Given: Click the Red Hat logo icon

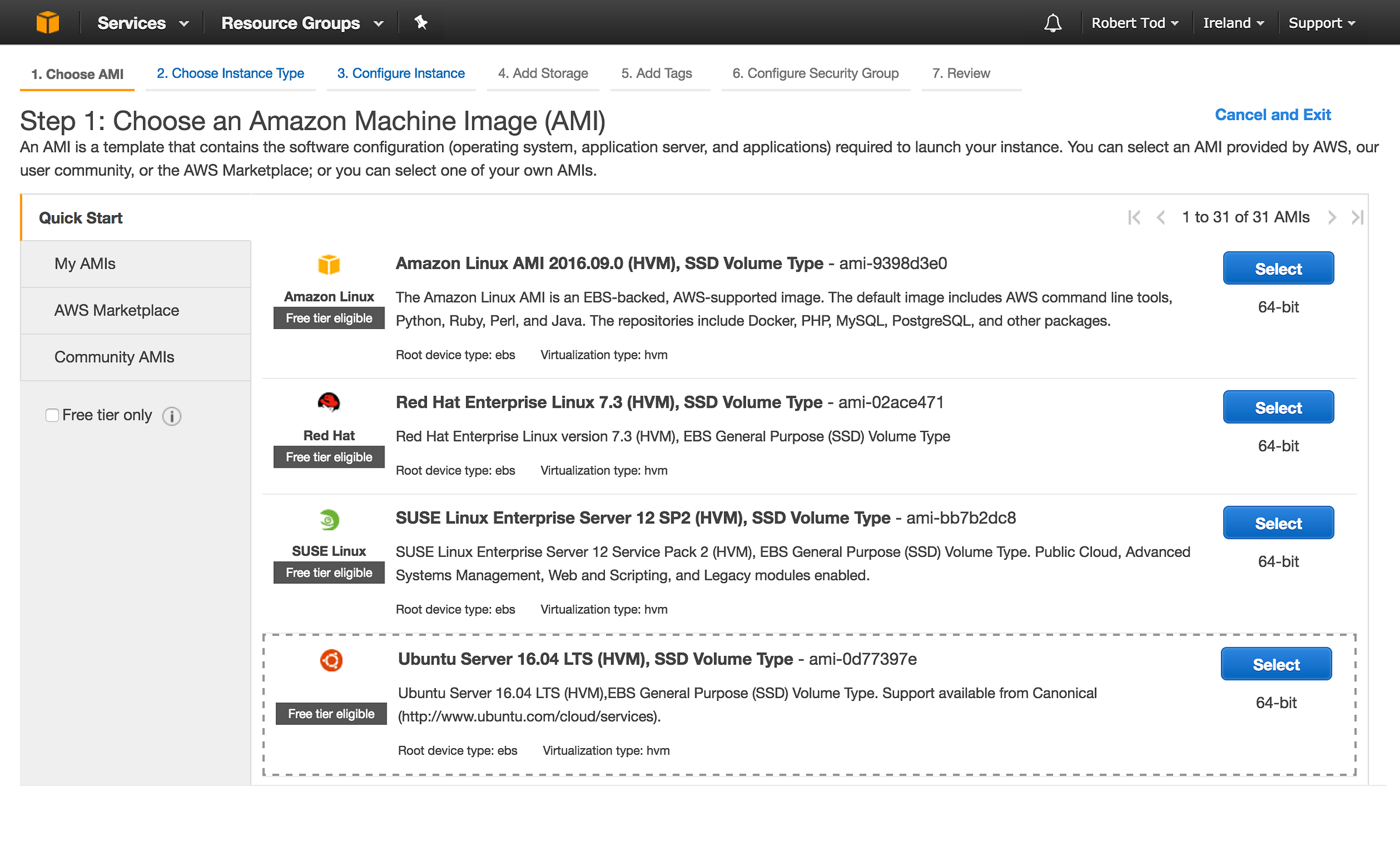Looking at the screenshot, I should click(x=329, y=402).
